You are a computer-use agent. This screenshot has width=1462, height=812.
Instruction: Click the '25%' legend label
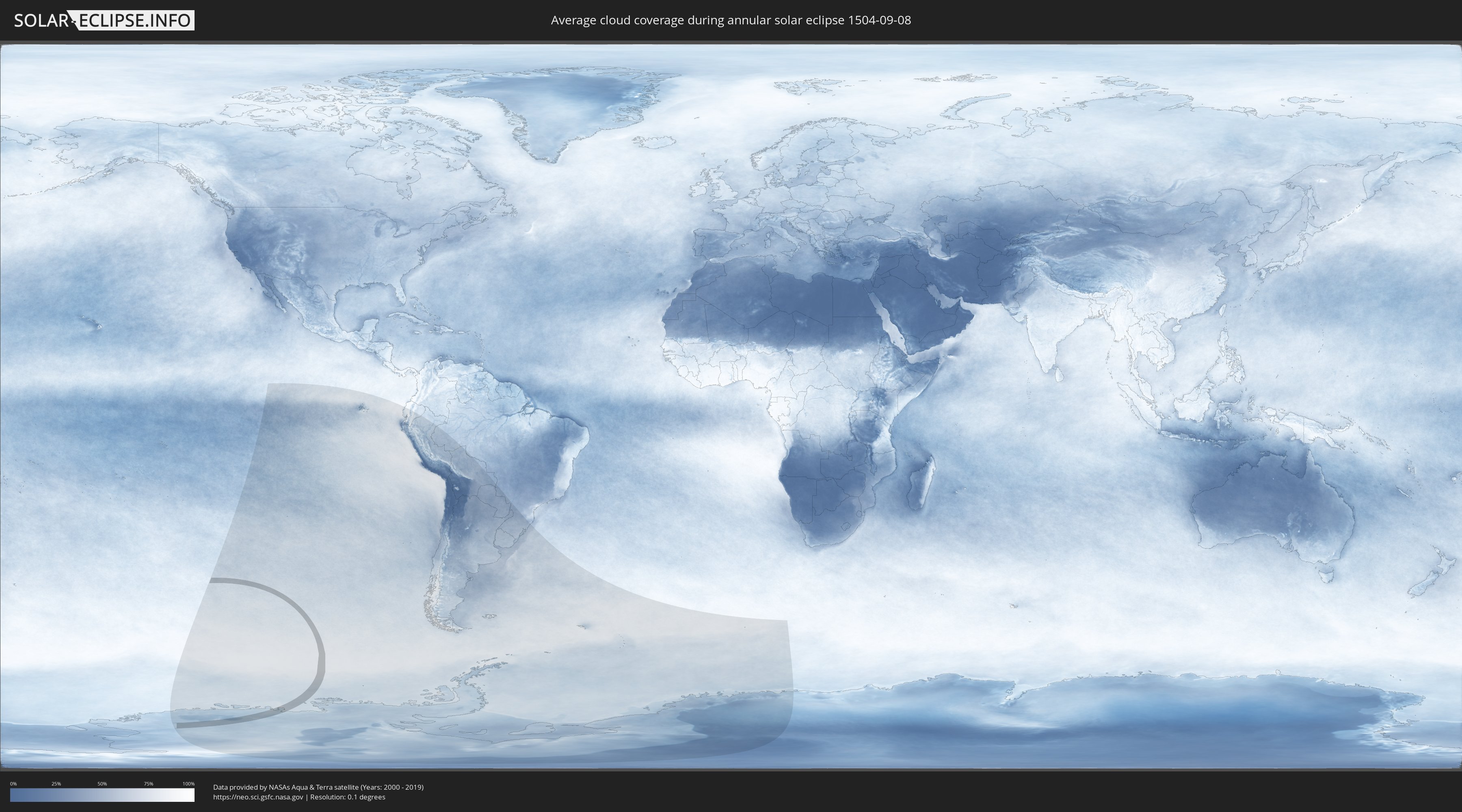coord(56,784)
